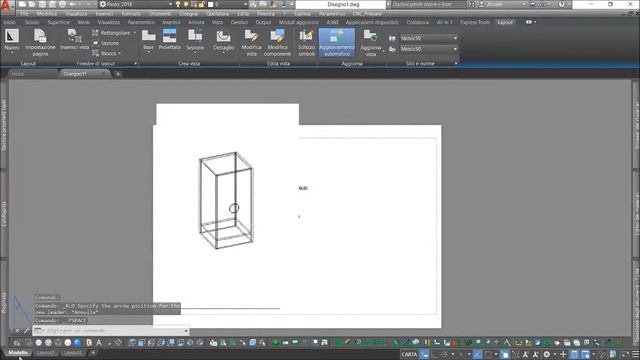The height and width of the screenshot is (360, 640).
Task: Click the Blocca viewport button
Action: point(105,53)
